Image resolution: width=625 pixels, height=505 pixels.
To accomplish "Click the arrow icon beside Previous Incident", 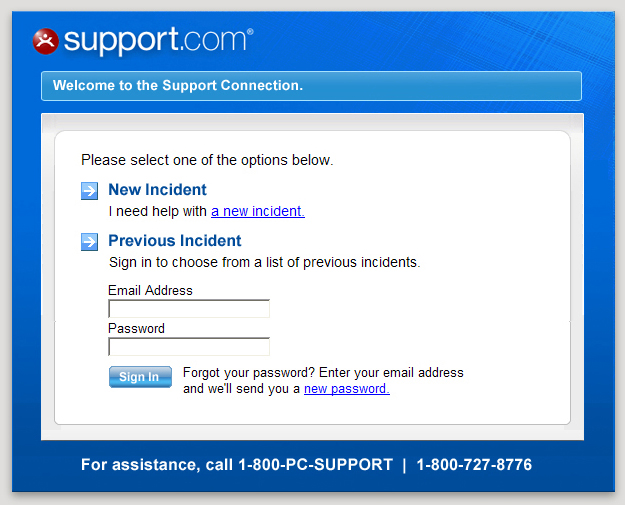I will click(90, 241).
